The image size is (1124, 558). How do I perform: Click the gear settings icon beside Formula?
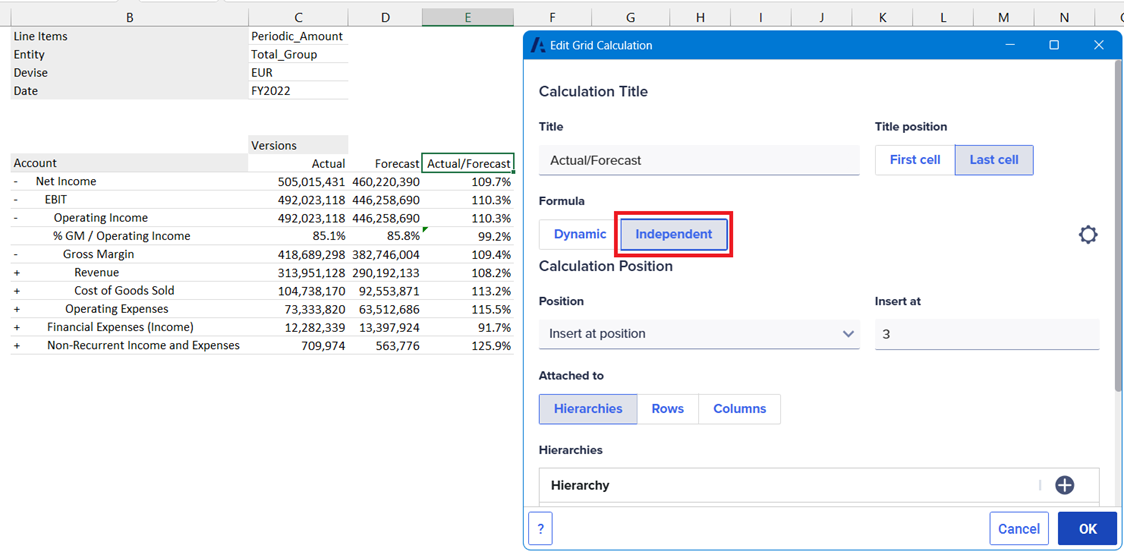point(1088,235)
